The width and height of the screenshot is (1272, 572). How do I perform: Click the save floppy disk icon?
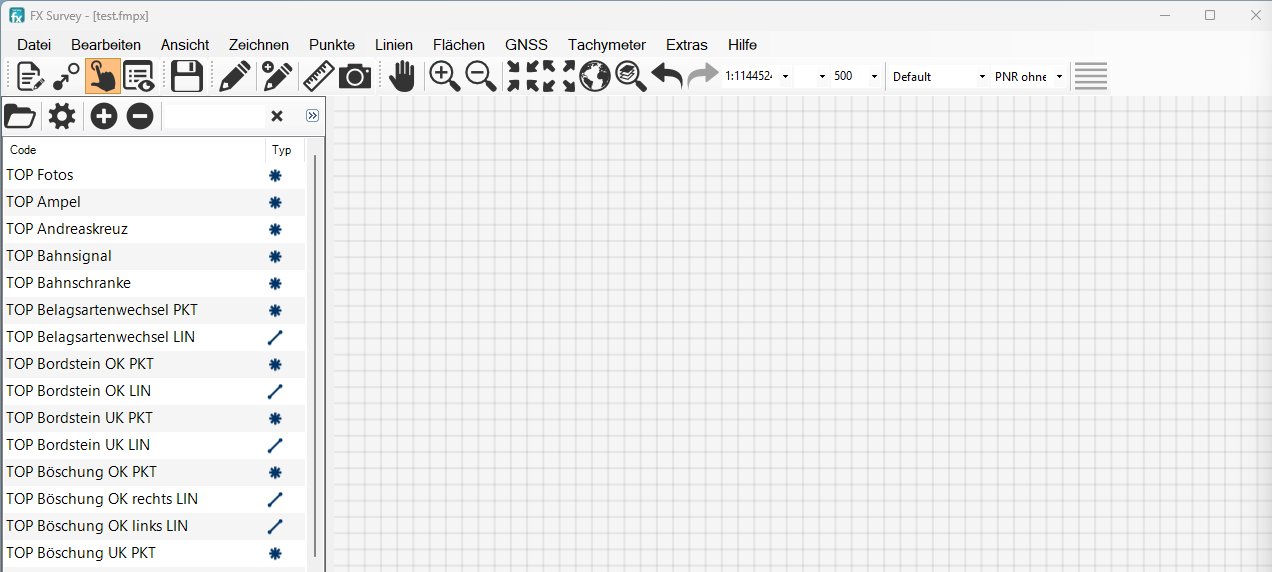pos(187,76)
